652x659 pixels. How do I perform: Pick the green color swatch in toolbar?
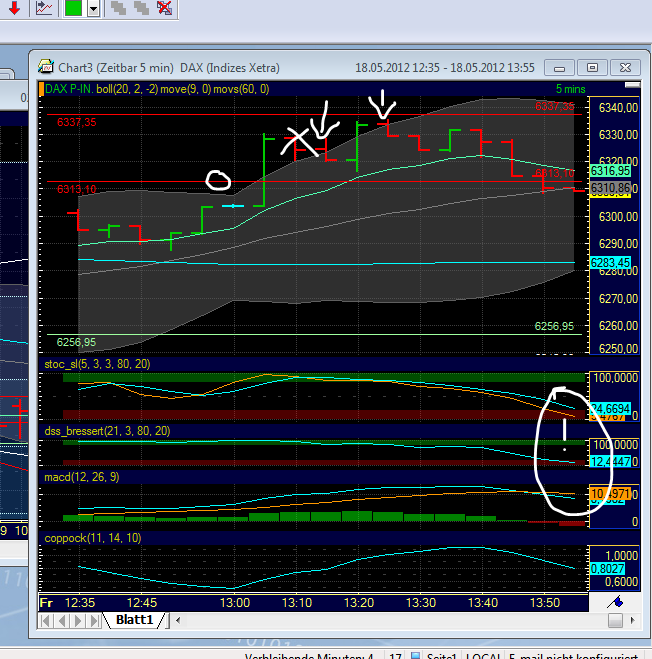[x=73, y=8]
